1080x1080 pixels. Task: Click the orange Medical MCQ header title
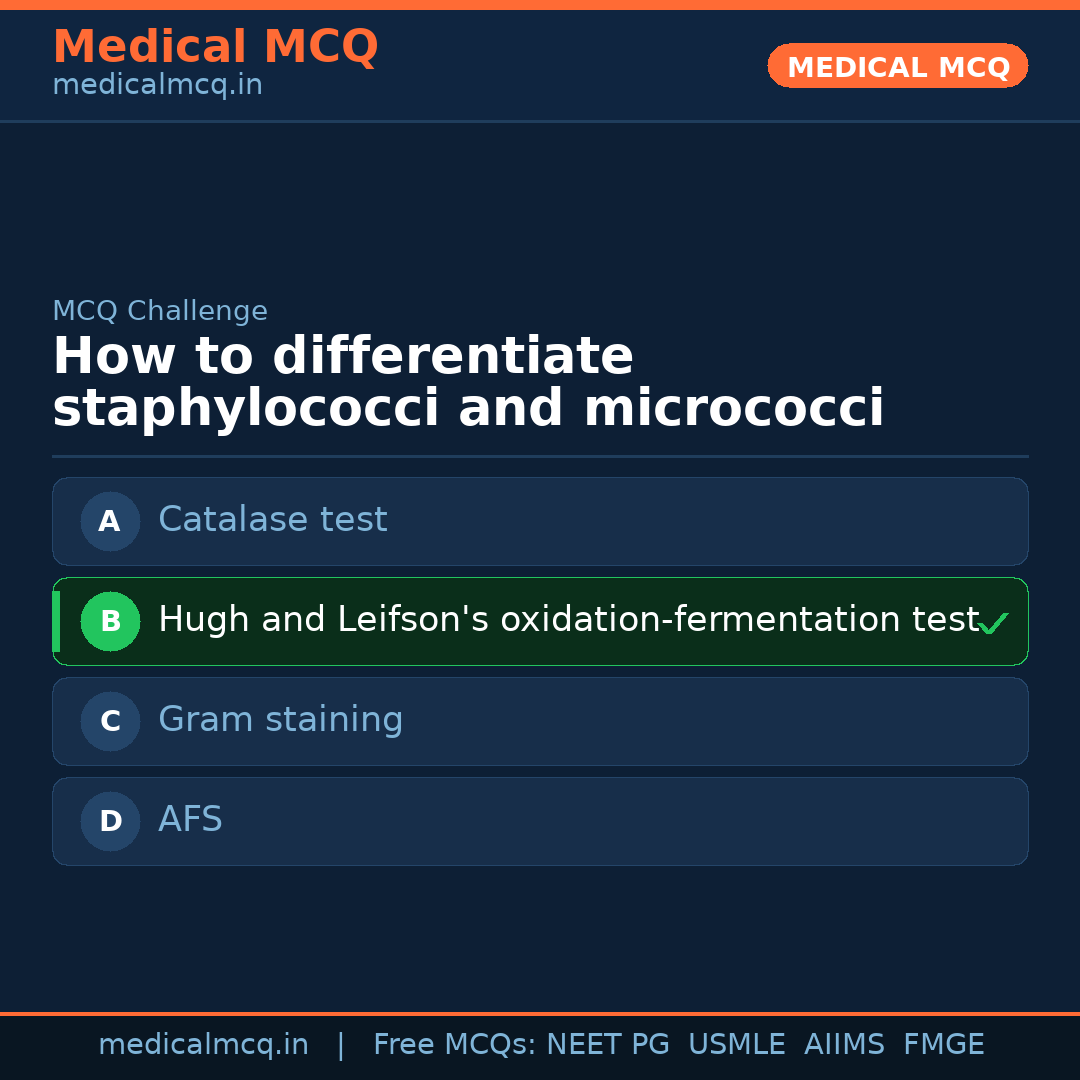click(215, 46)
